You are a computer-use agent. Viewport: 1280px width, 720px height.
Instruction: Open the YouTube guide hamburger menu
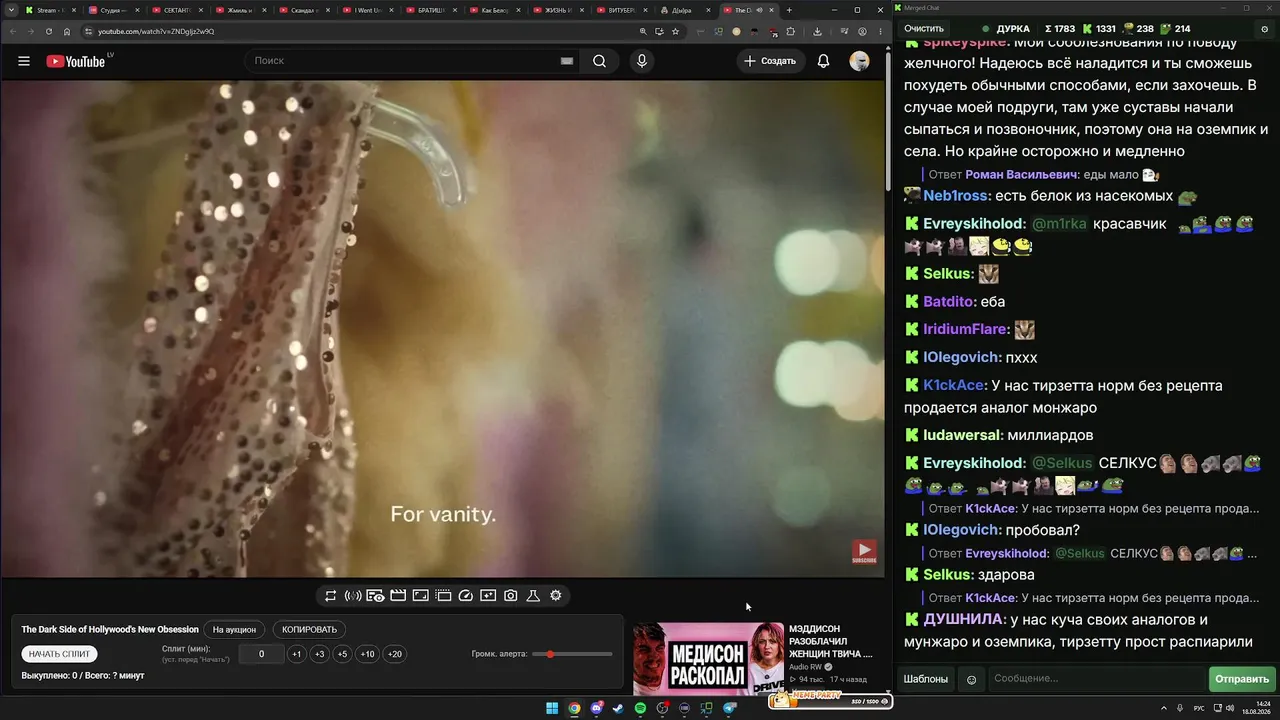pos(24,61)
